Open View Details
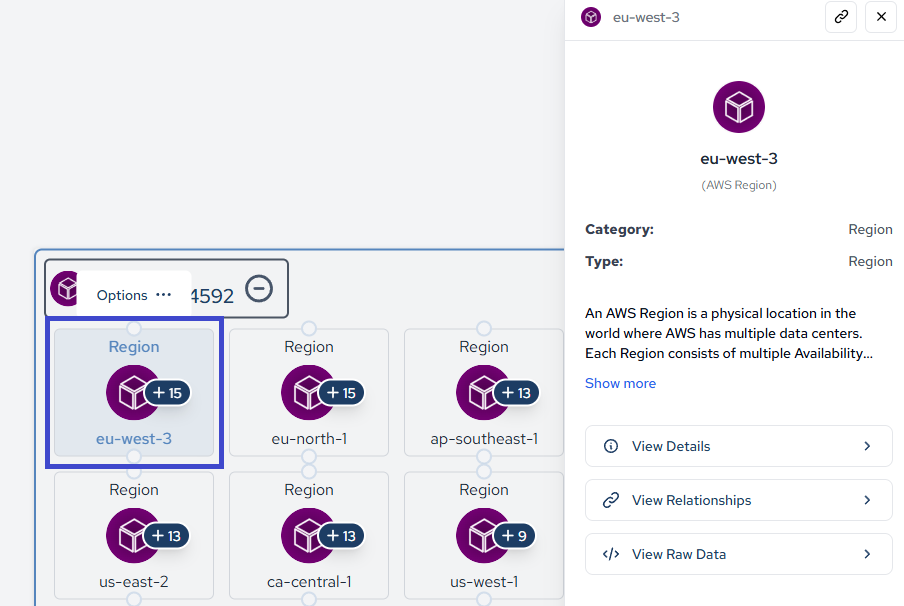This screenshot has width=904, height=606. tap(738, 446)
